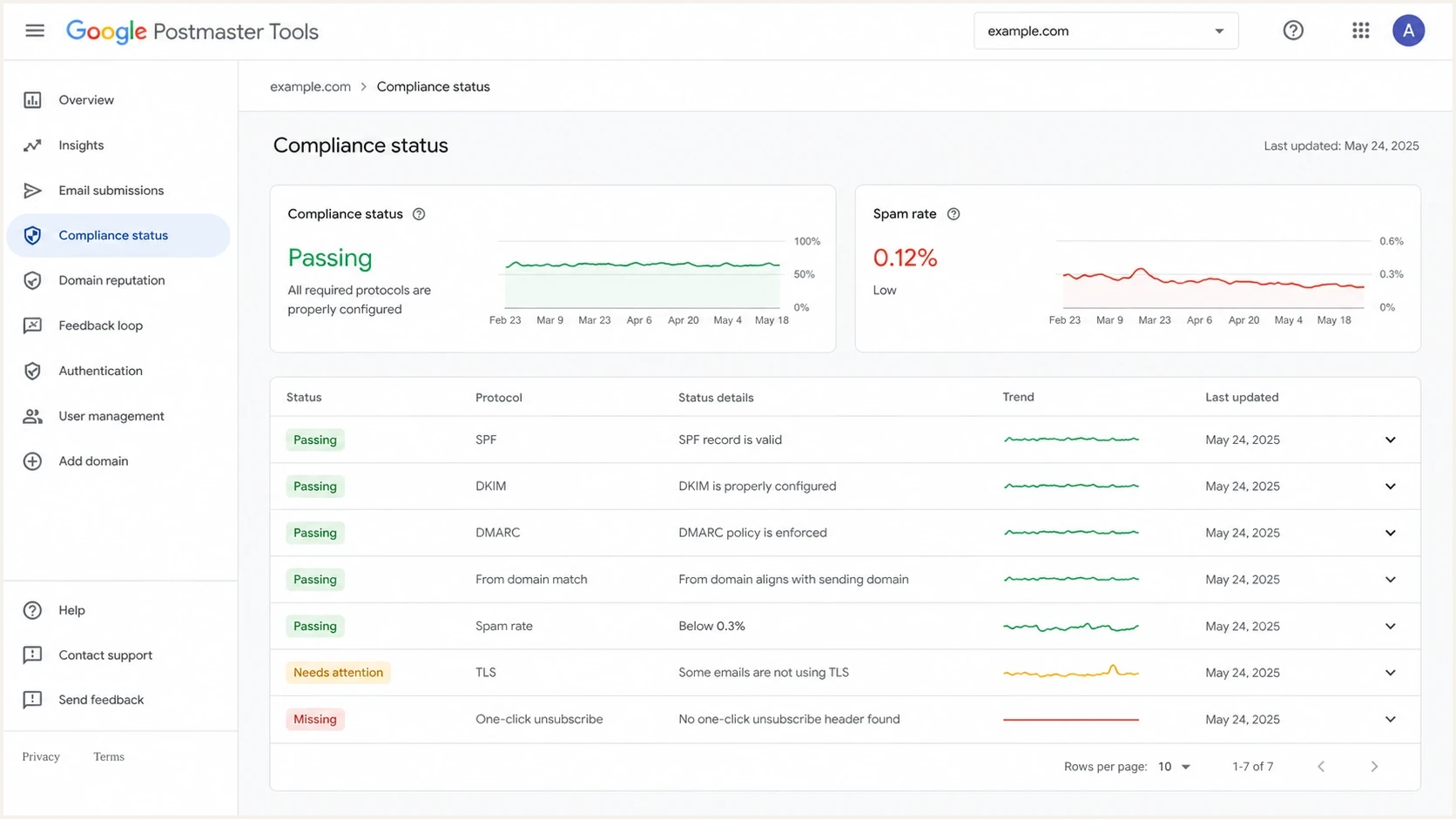Click 'DMARC policy is enforced' text
Viewport: 1456px width, 819px height.
point(752,533)
